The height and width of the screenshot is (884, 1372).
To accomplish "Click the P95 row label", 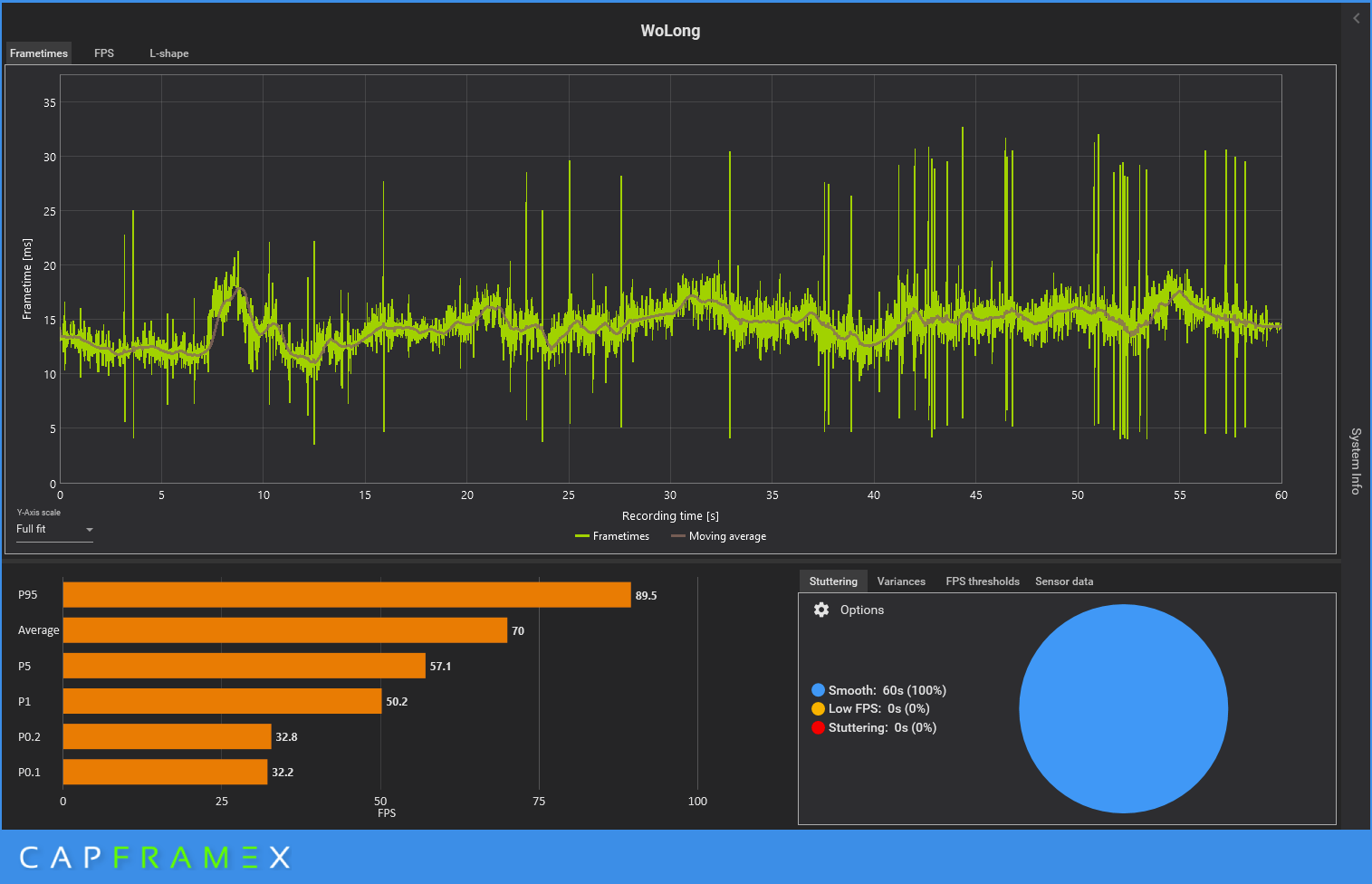I will point(28,595).
